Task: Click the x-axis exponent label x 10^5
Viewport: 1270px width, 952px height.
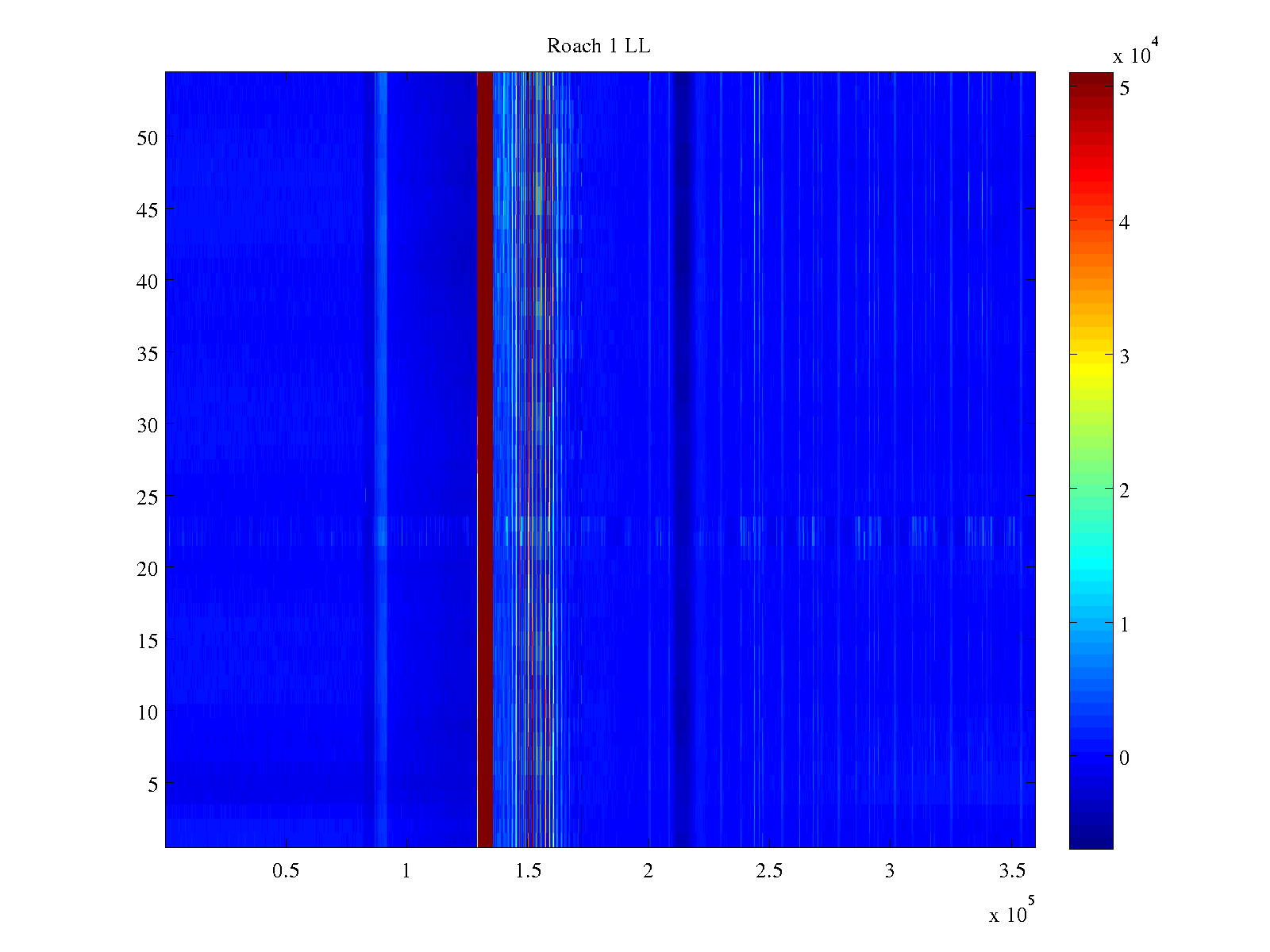Action: tap(1012, 911)
